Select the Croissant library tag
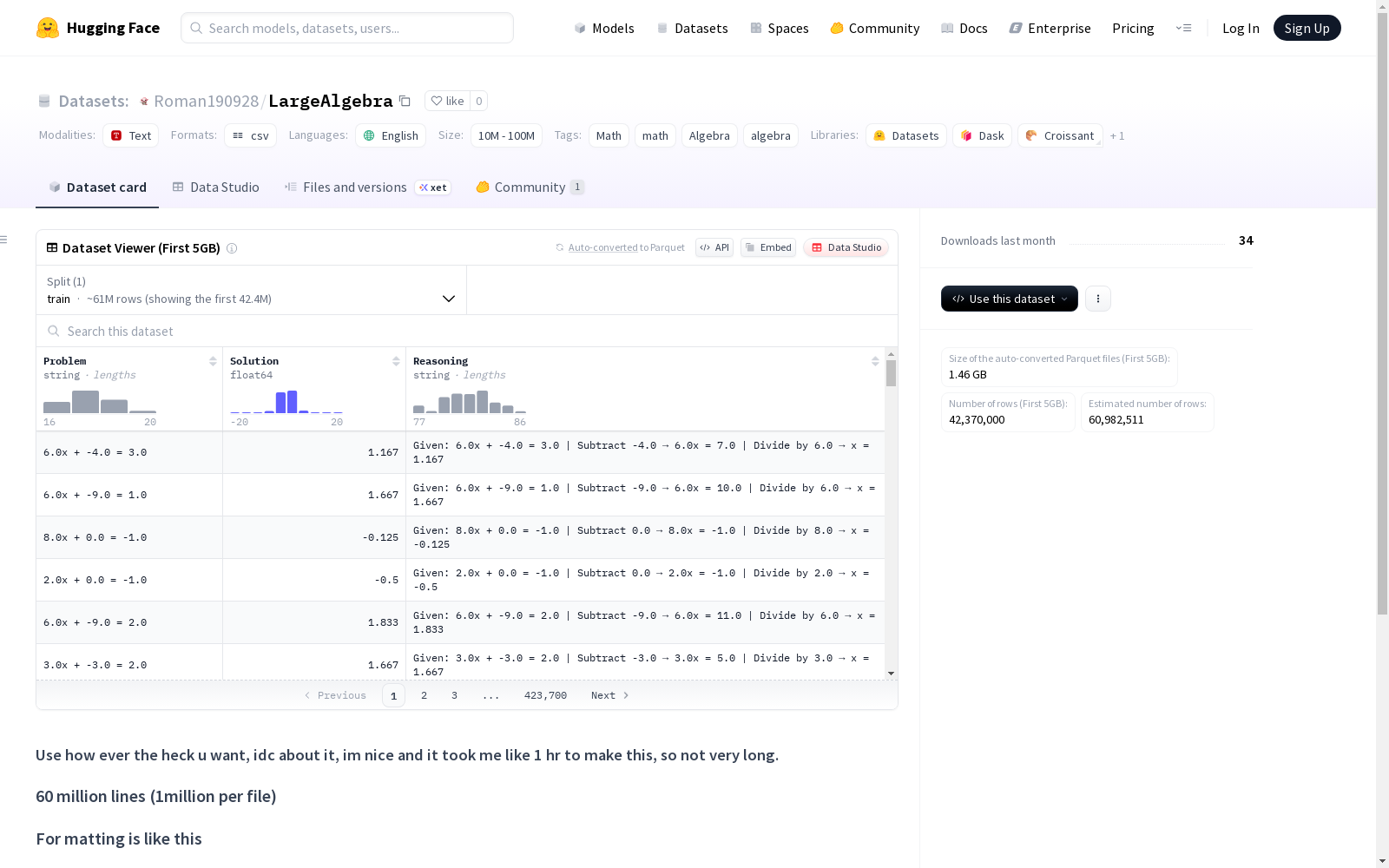This screenshot has height=868, width=1389. (x=1060, y=135)
